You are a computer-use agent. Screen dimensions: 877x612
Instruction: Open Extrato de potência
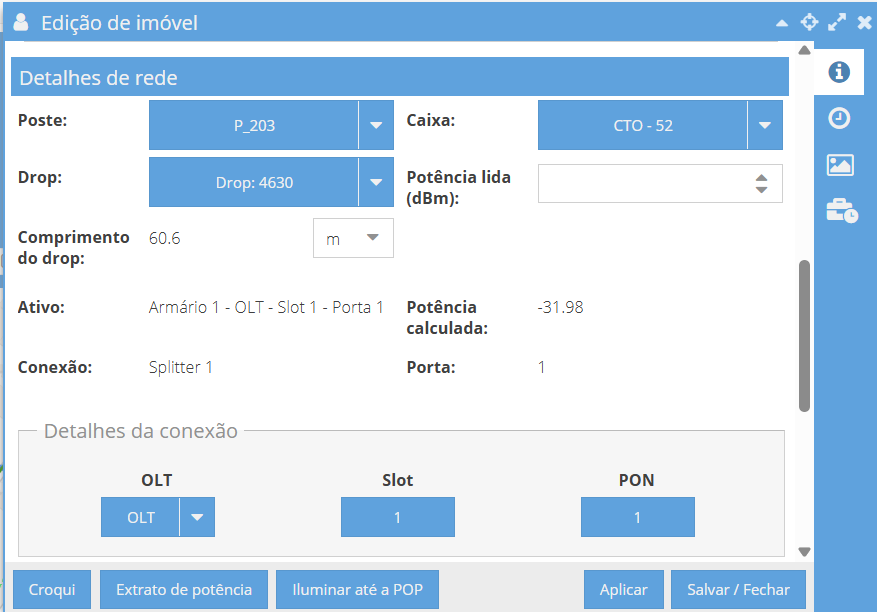point(184,590)
